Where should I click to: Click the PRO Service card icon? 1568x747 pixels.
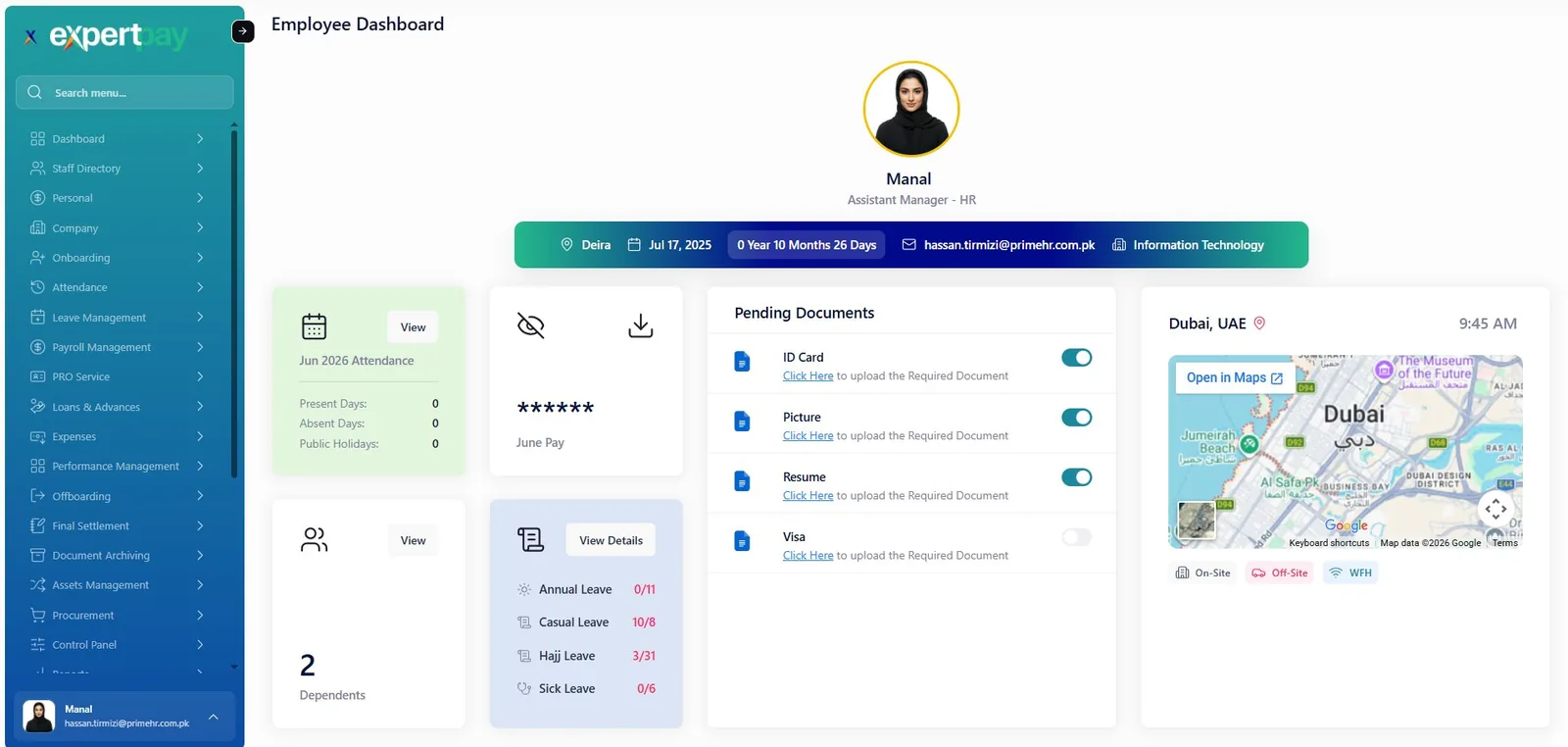(x=37, y=376)
